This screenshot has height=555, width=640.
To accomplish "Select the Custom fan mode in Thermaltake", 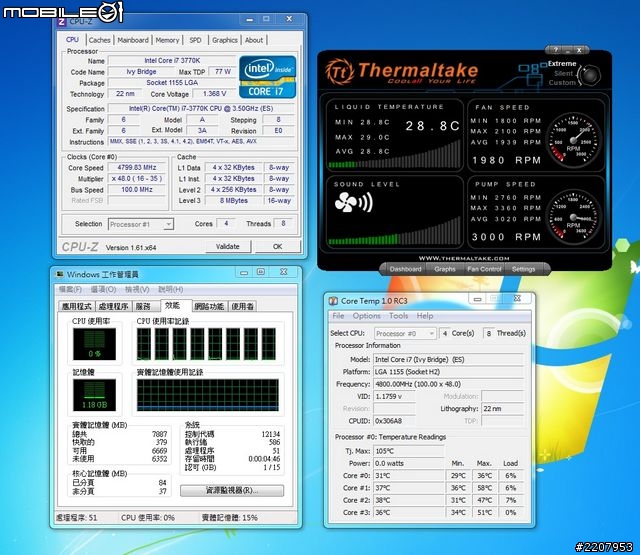I will [x=562, y=82].
